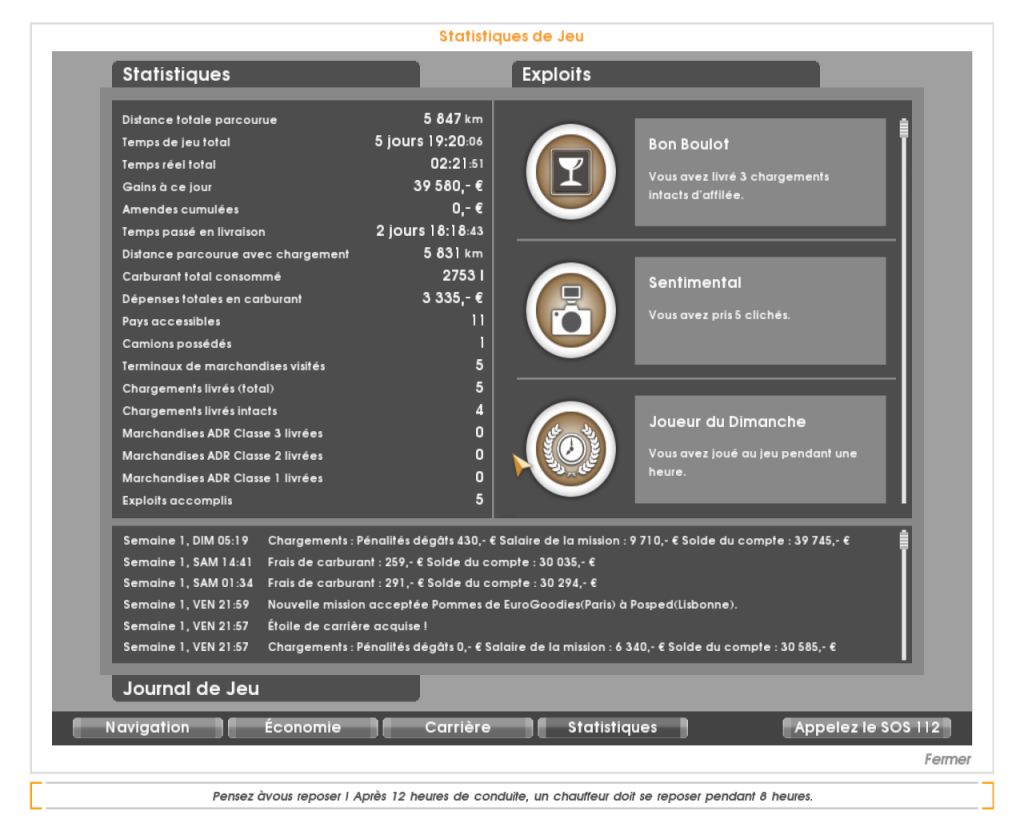Viewport: 1024px width, 819px height.
Task: Click the Joueur du Dimanche clock icon
Action: [x=571, y=449]
